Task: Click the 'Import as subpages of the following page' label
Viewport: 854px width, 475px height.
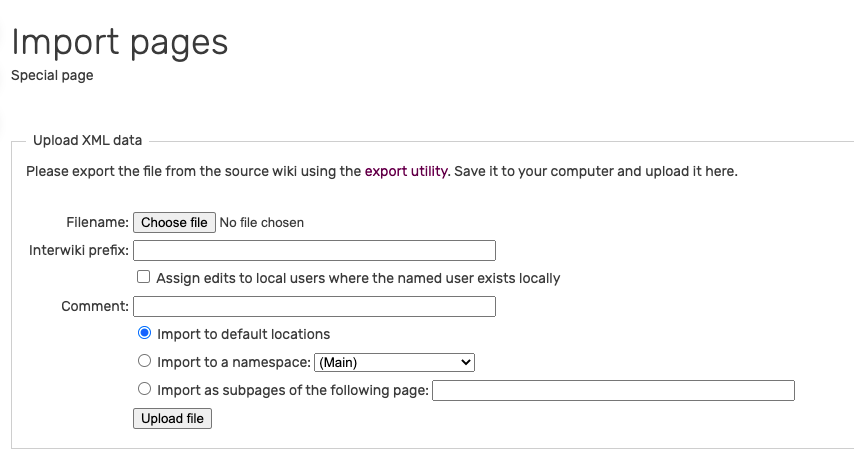Action: pos(292,390)
